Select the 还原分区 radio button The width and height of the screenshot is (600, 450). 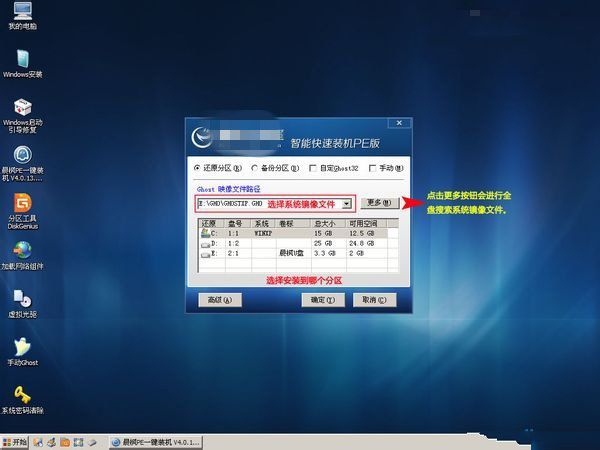(x=197, y=168)
